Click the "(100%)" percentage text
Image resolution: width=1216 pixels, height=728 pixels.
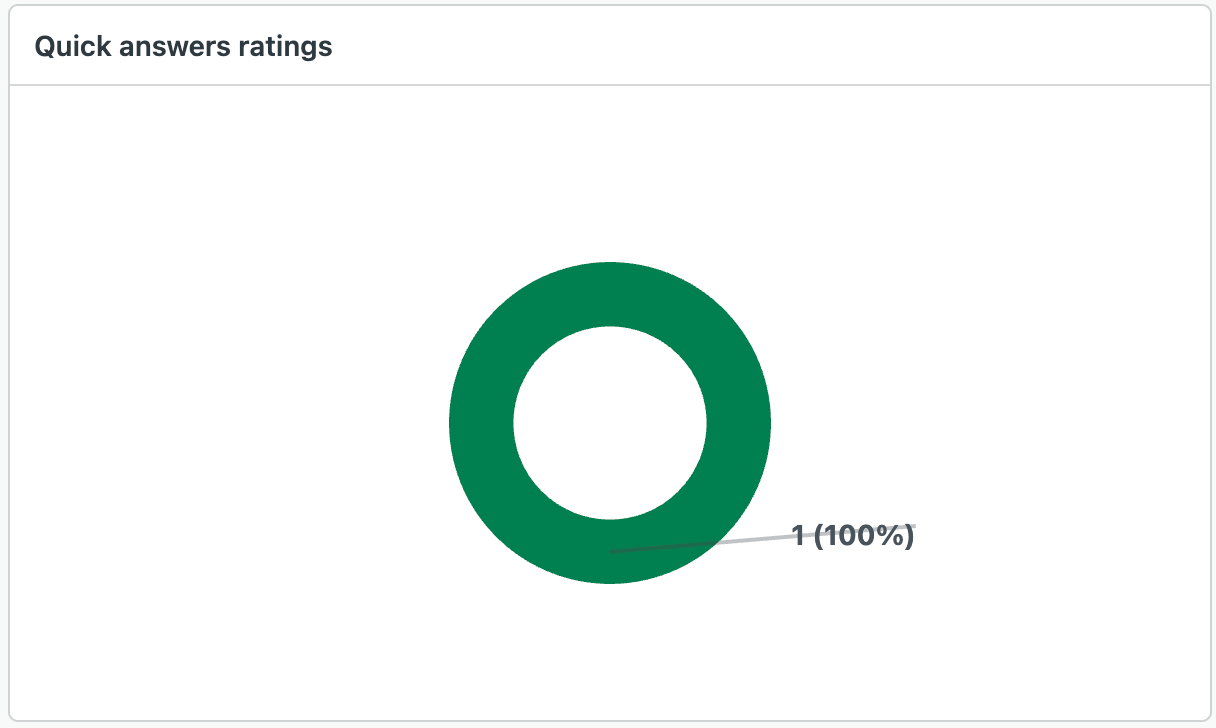(x=864, y=537)
